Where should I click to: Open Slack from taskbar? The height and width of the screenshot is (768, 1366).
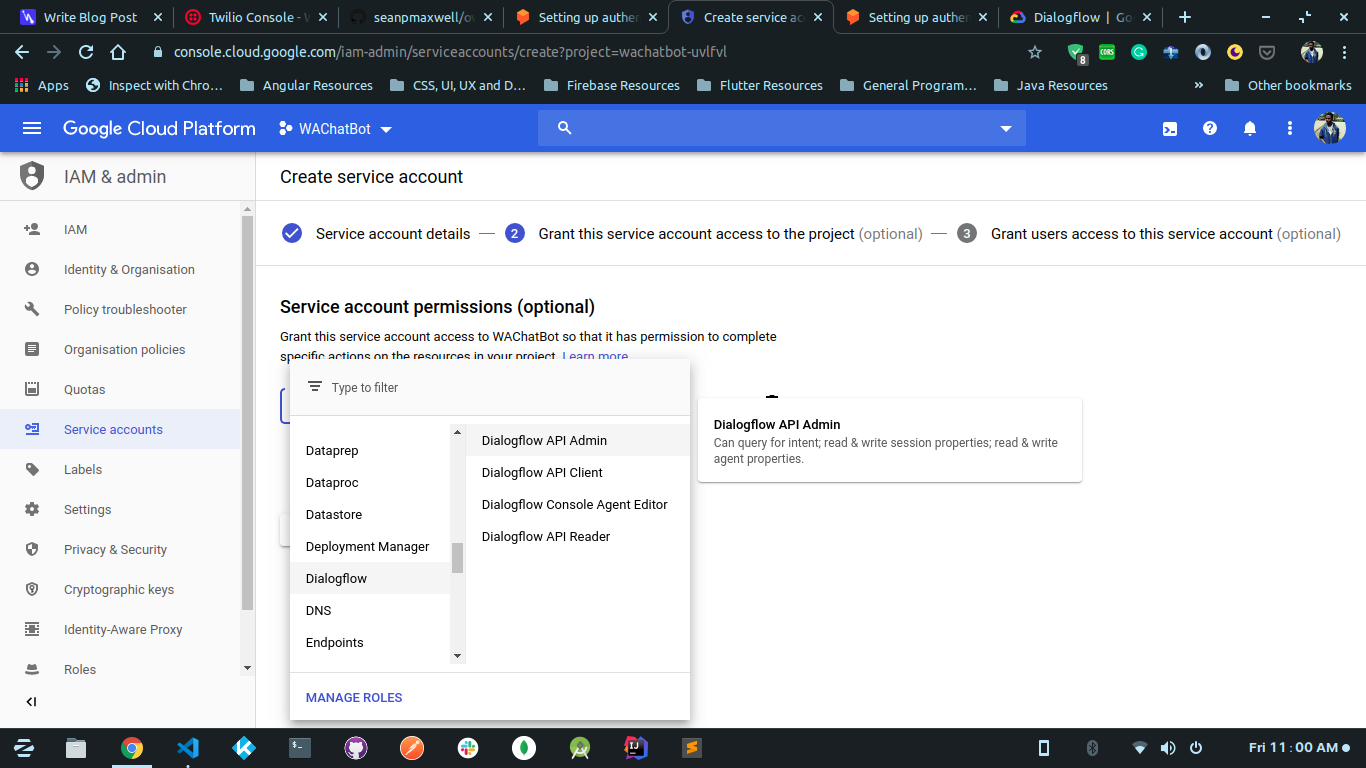pyautogui.click(x=468, y=747)
